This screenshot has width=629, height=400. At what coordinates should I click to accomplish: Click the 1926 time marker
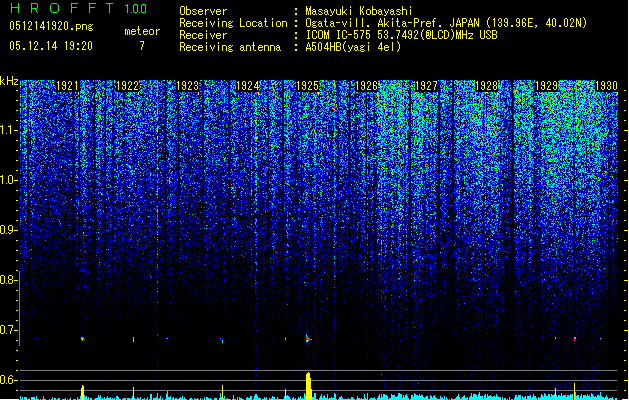tap(367, 86)
